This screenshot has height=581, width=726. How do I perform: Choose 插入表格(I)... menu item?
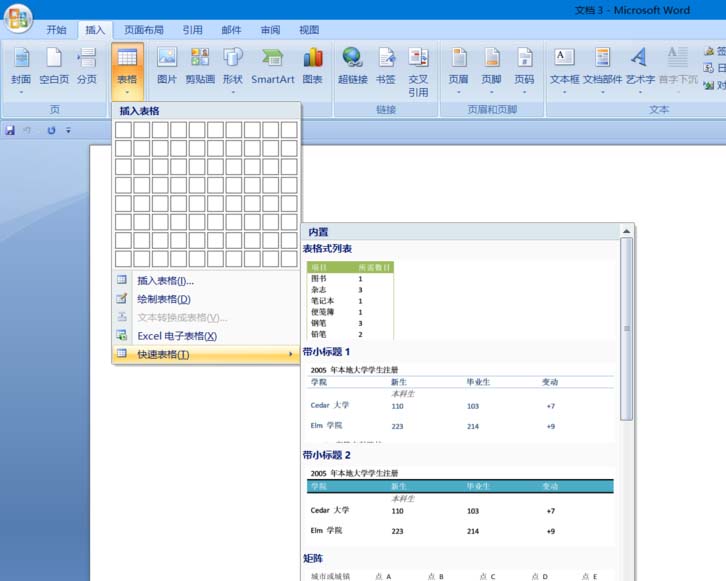(207, 281)
